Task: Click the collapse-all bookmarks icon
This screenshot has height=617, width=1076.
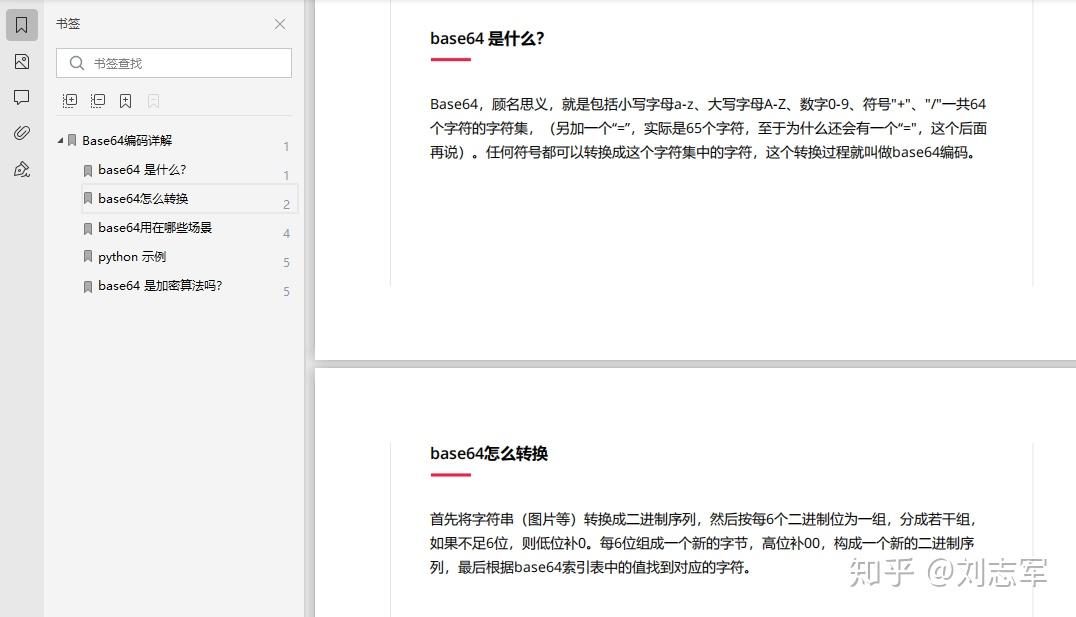Action: tap(97, 100)
